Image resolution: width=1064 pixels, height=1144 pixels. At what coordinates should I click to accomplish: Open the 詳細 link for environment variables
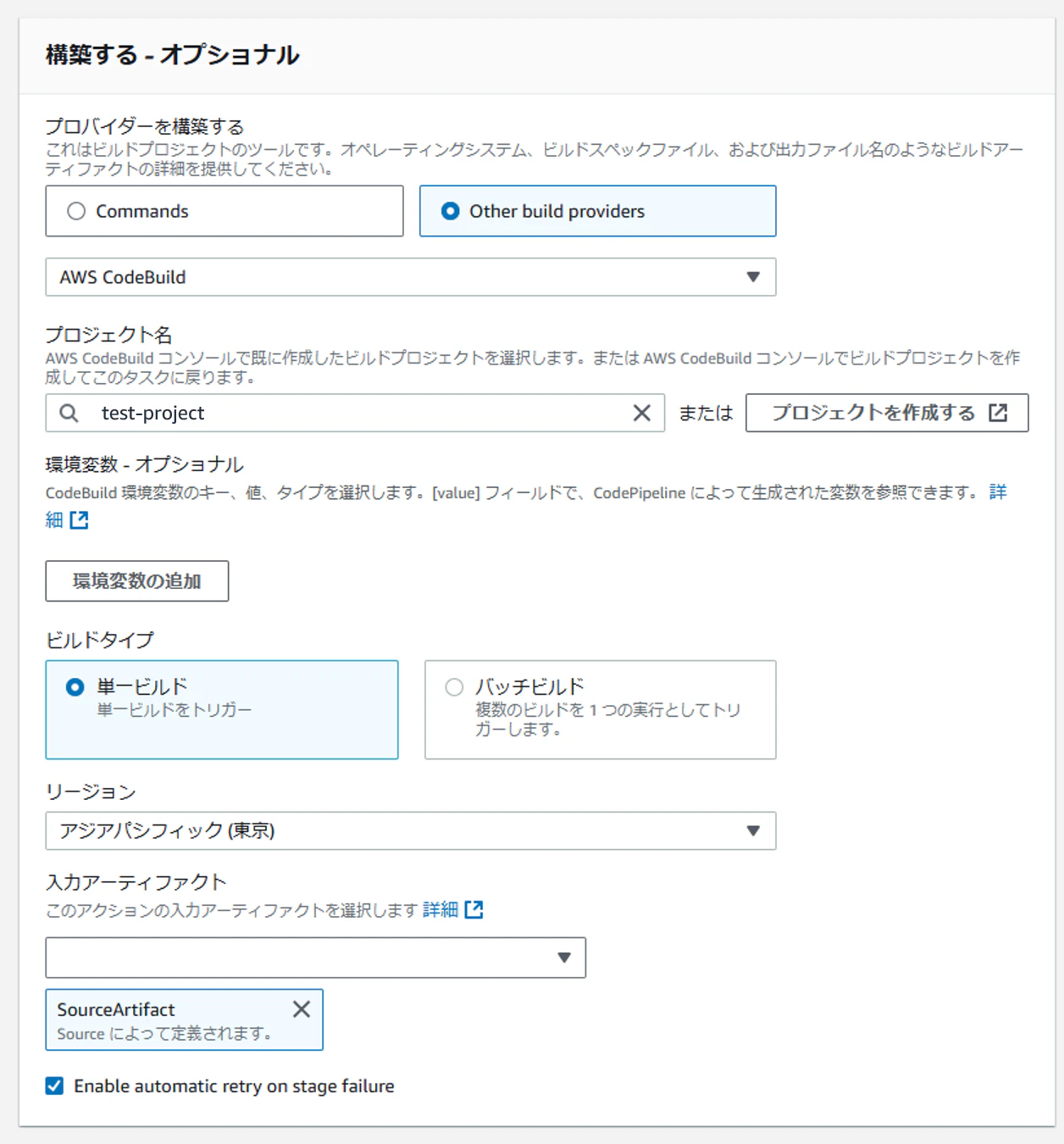tap(998, 492)
